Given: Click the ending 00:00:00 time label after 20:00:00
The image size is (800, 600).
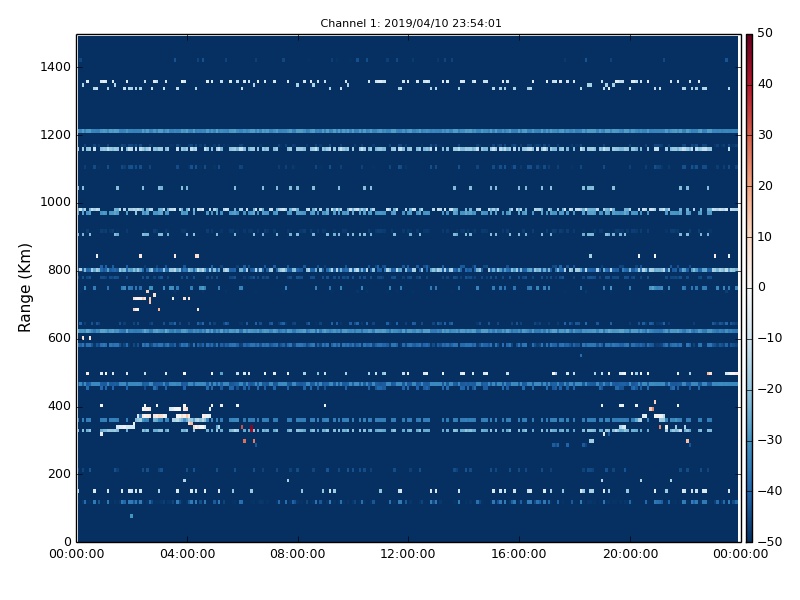Looking at the screenshot, I should pyautogui.click(x=740, y=554).
